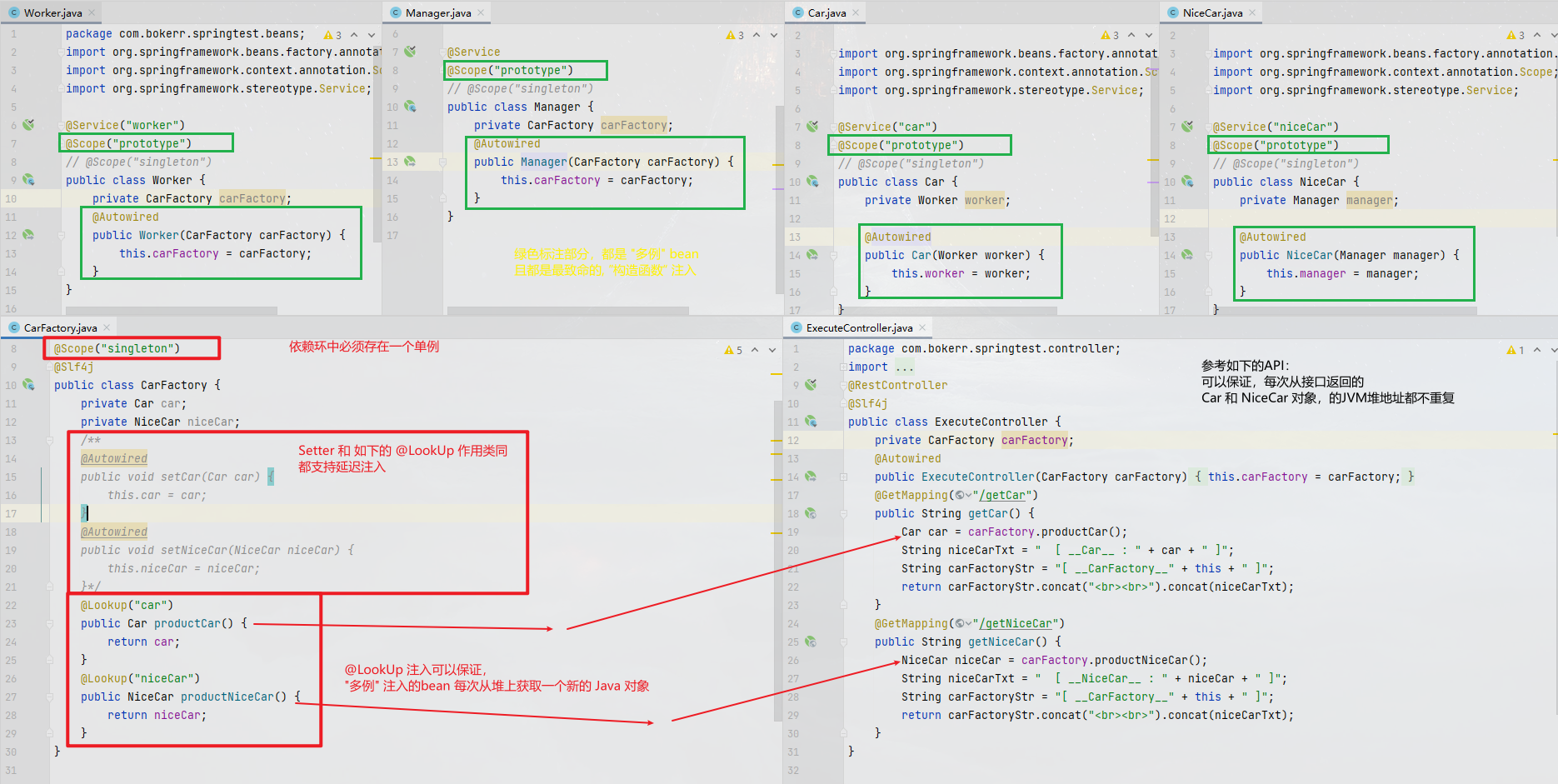Click @Scope("singleton") annotation in CarFactory.java

coord(117,348)
